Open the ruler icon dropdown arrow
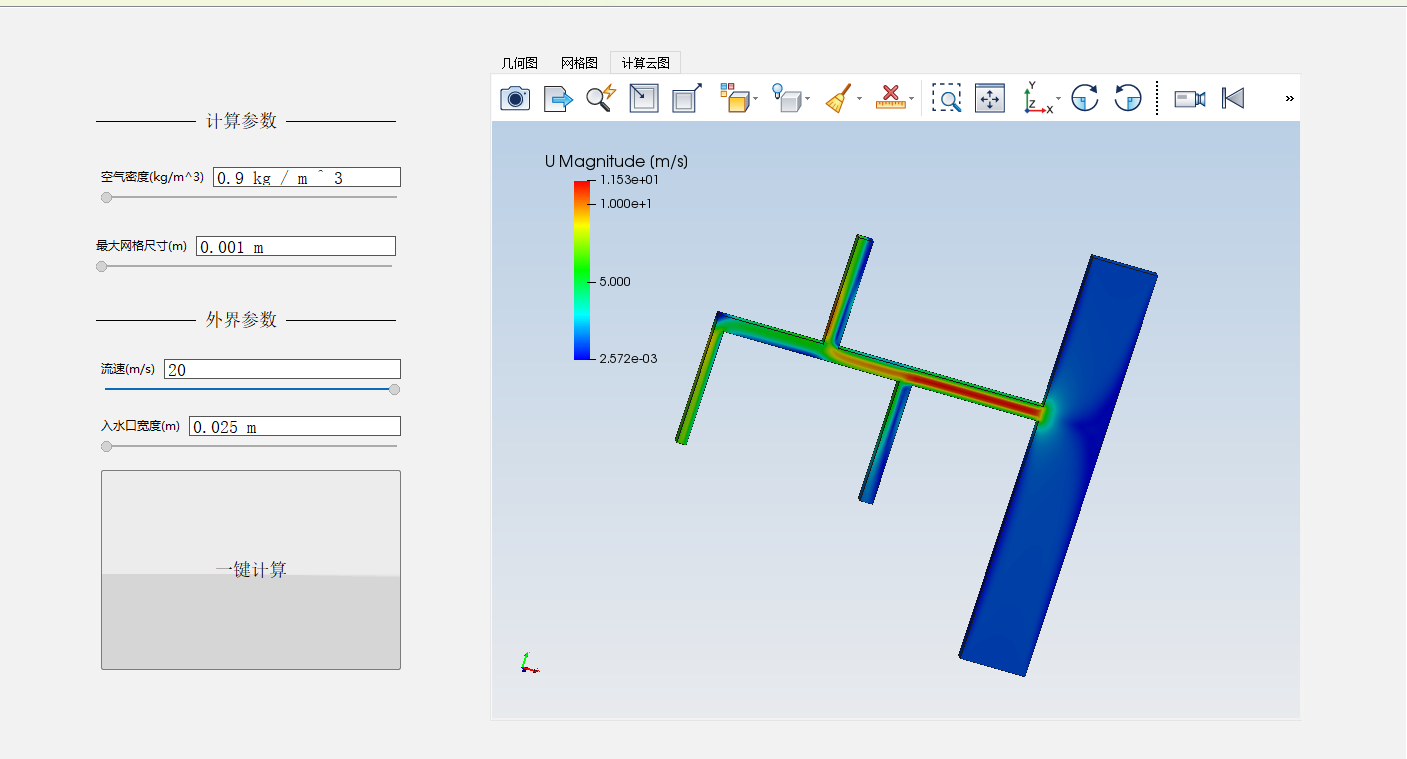This screenshot has height=759, width=1407. point(912,99)
